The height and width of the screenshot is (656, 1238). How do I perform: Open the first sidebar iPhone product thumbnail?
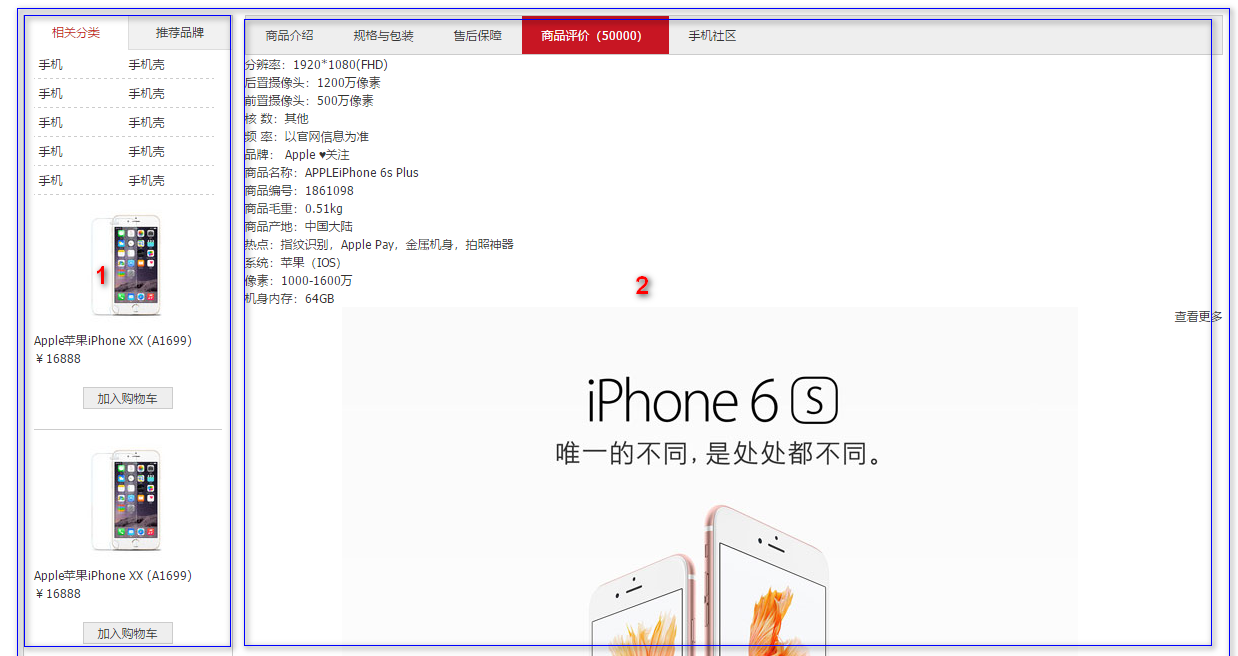[x=126, y=265]
